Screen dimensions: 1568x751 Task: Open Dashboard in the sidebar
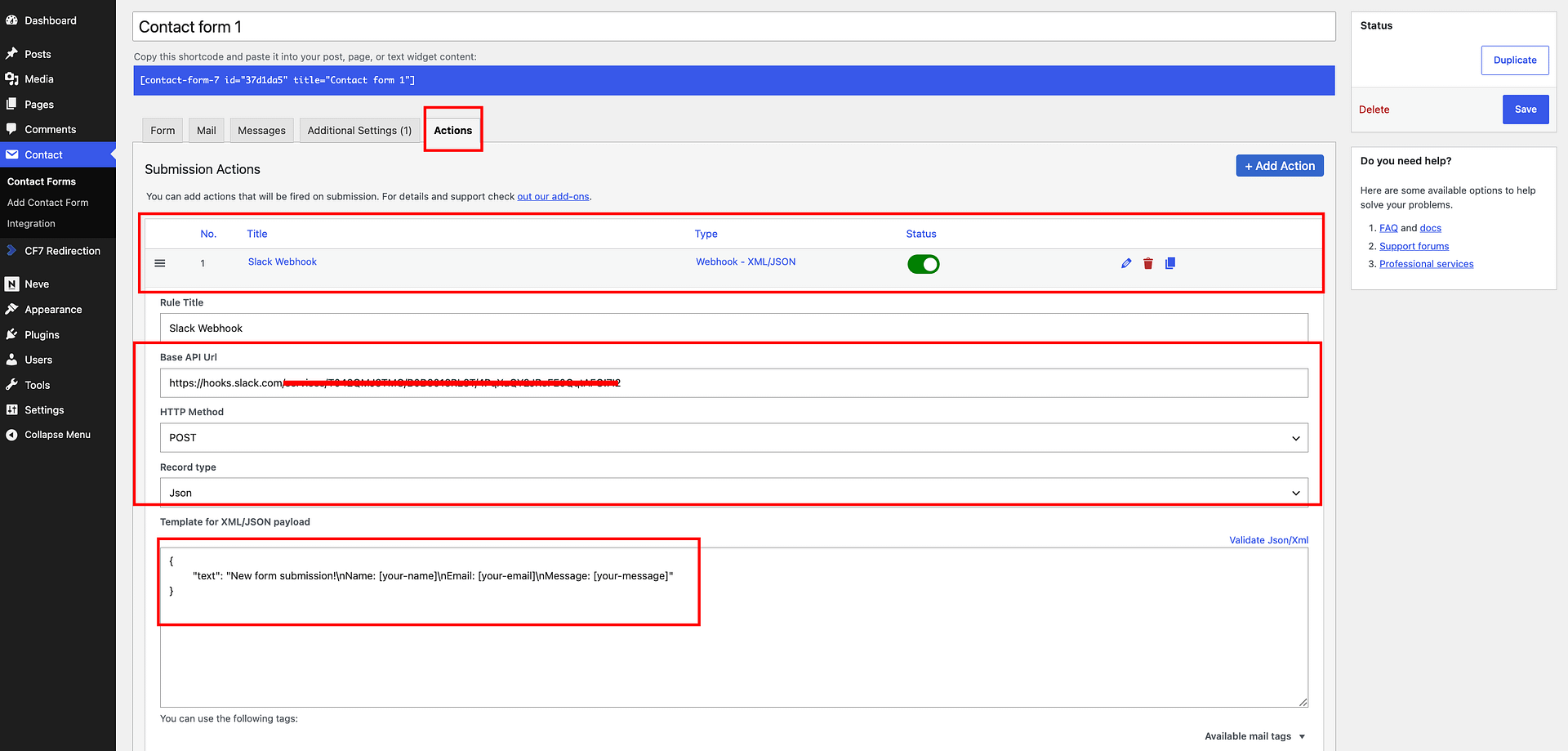tap(50, 20)
